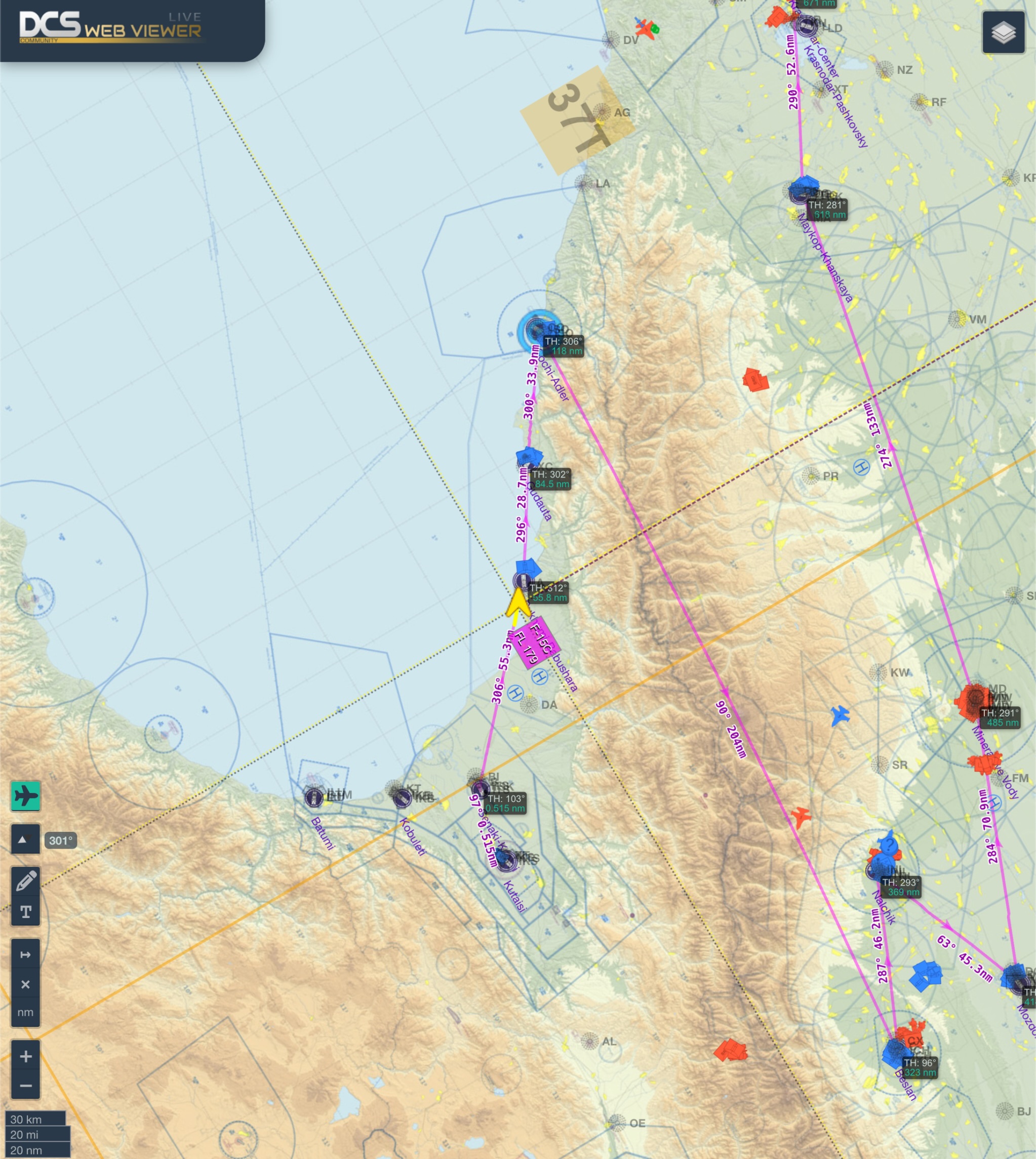Click the yellow player aircraft arrow
Screen dimensions: 1036x1159
click(x=517, y=605)
